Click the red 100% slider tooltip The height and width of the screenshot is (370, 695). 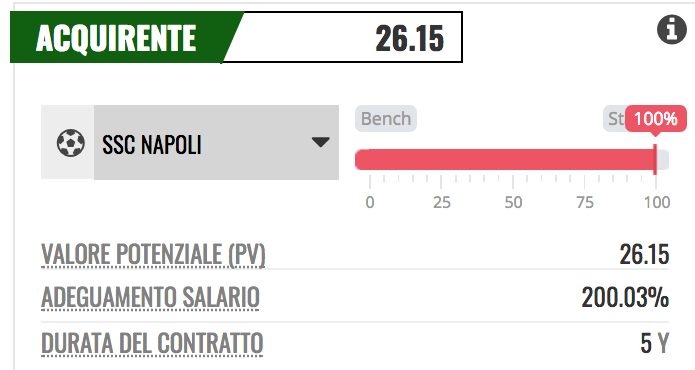point(656,119)
